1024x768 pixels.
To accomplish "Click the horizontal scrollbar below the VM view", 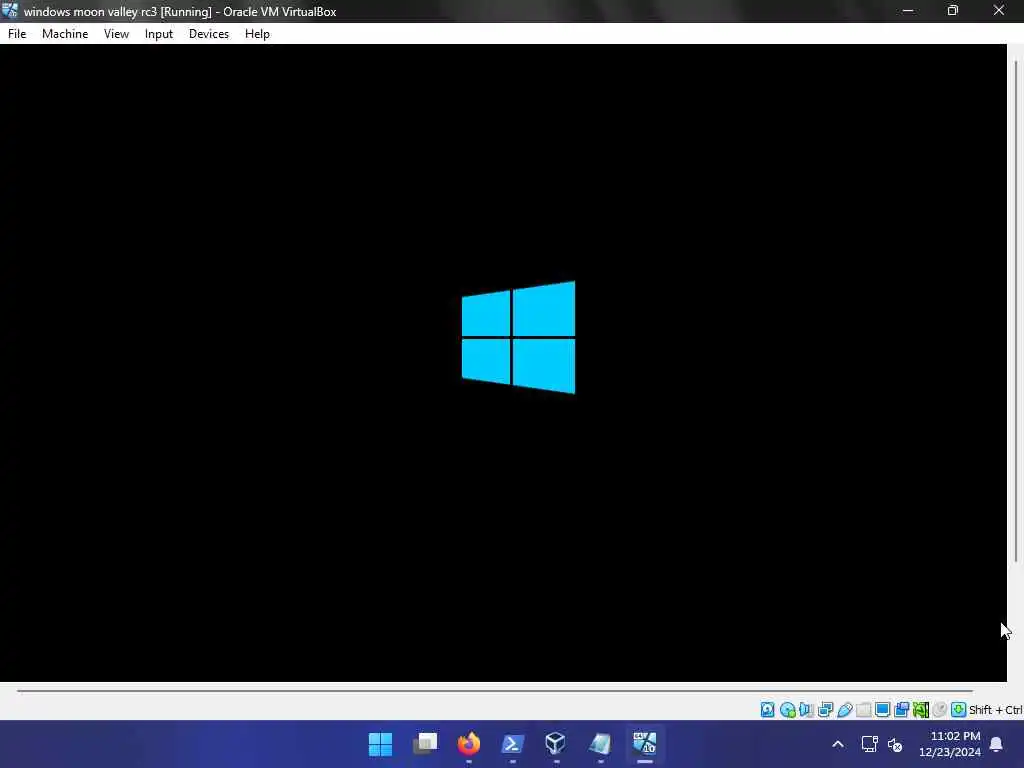I will point(495,690).
